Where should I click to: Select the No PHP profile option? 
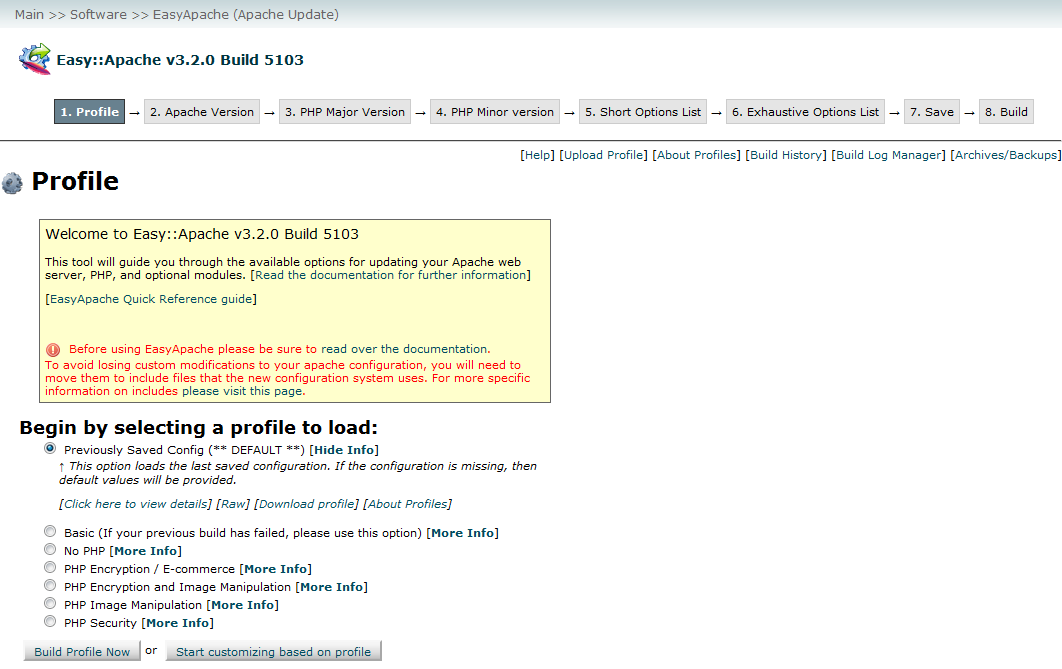pos(50,550)
